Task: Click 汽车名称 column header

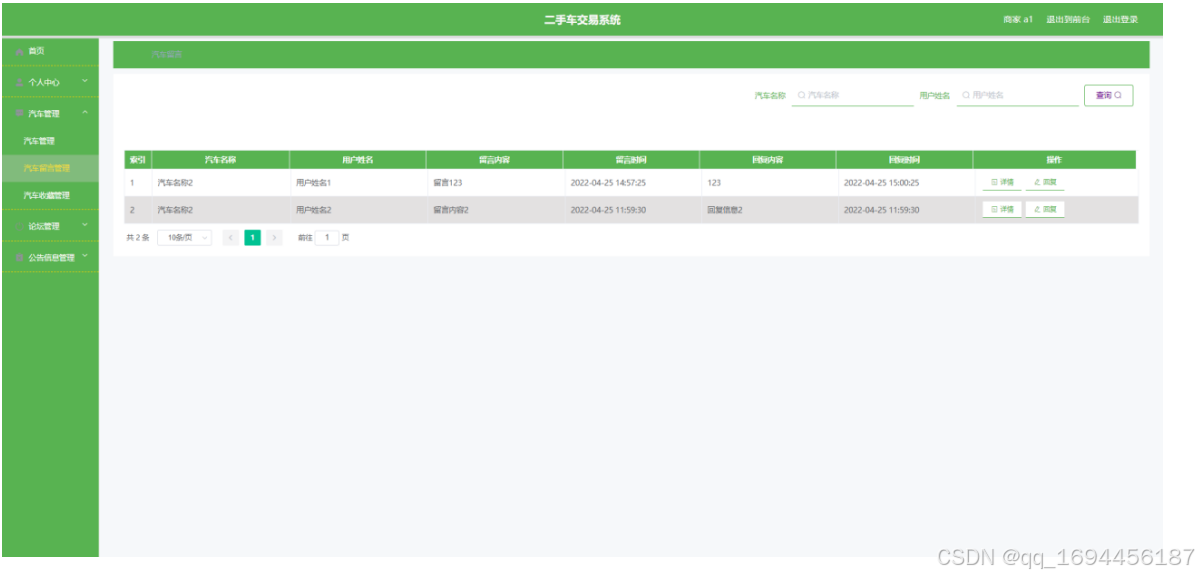Action: tap(220, 160)
